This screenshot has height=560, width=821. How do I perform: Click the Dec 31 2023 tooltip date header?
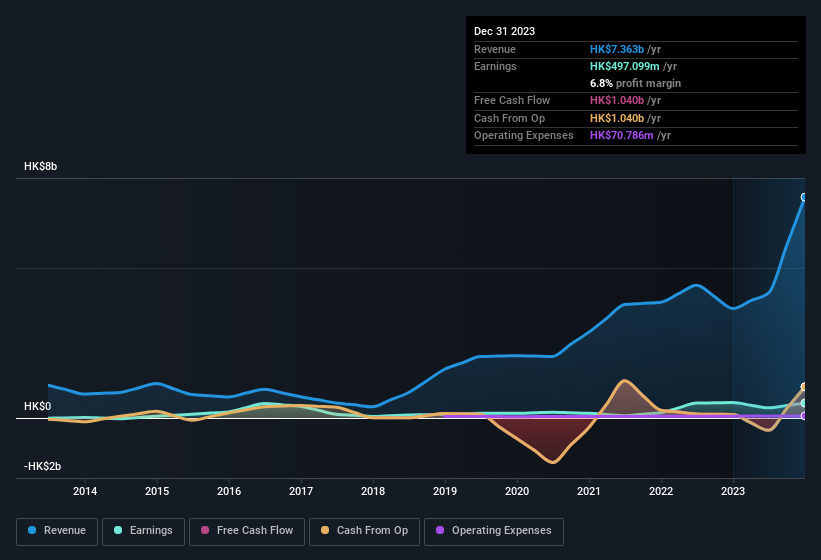504,31
